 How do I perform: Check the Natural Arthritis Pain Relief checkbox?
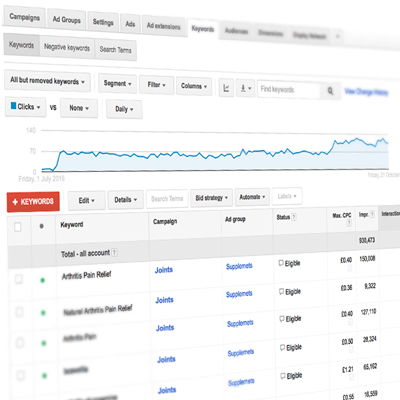[19, 312]
